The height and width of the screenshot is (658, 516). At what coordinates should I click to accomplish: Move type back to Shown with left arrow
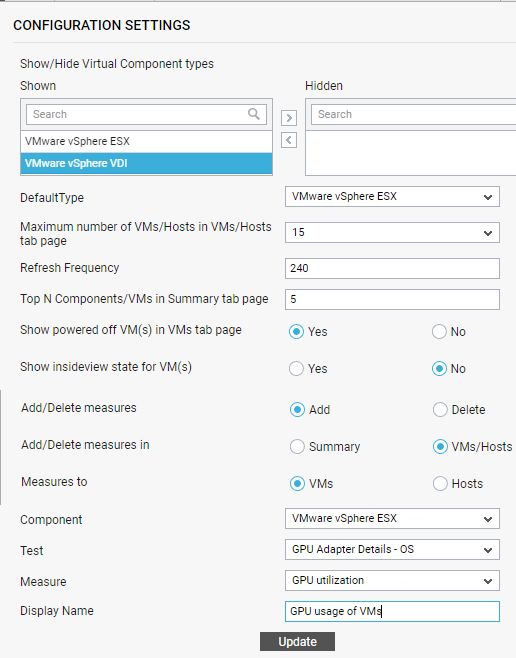289,140
